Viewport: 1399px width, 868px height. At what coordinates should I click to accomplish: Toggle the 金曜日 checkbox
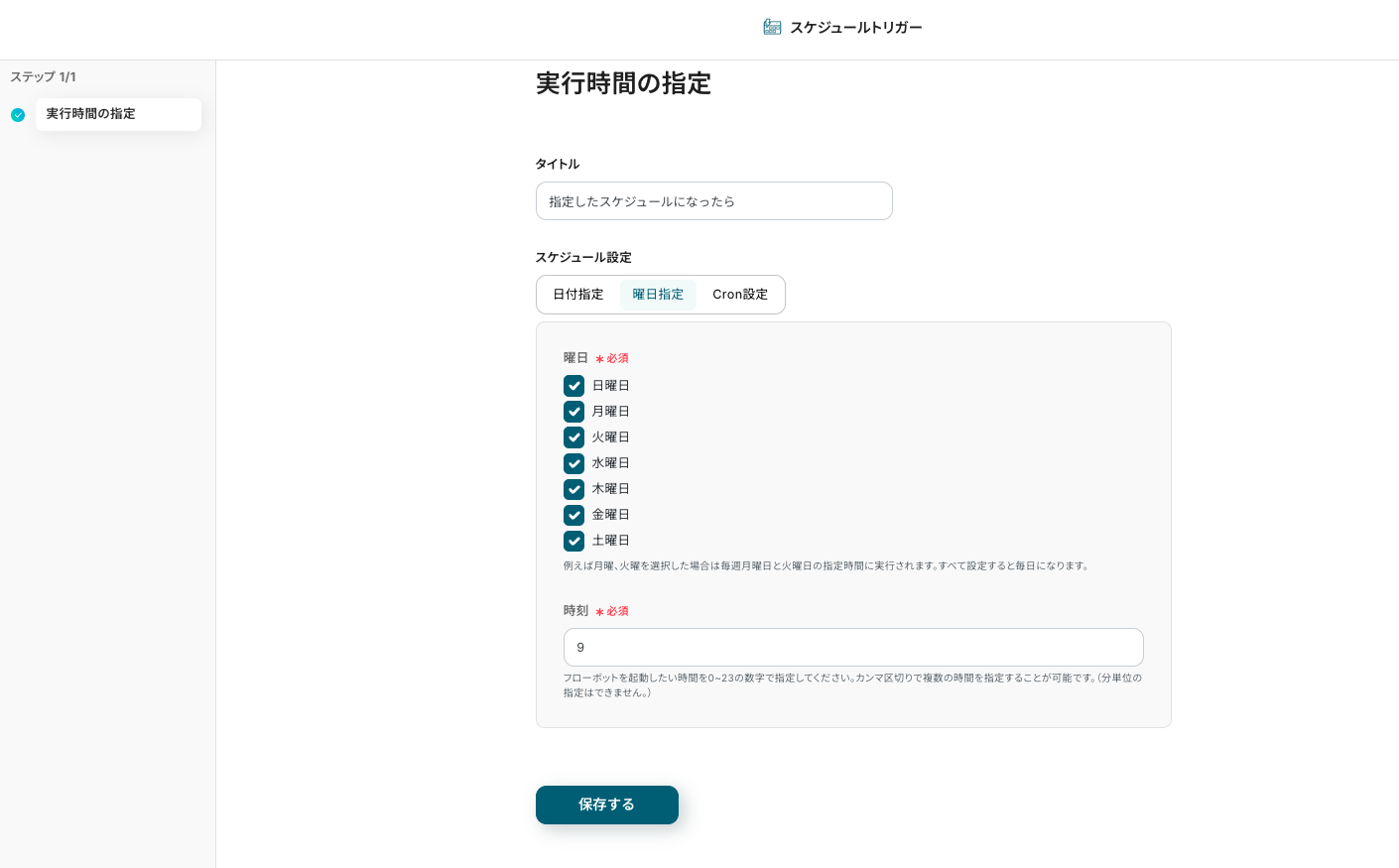[x=573, y=515]
